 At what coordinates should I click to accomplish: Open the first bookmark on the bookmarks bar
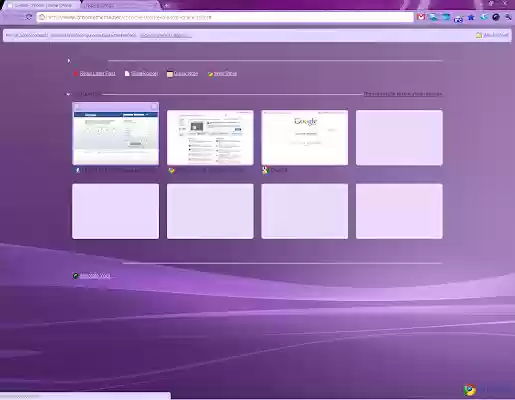[x=27, y=35]
